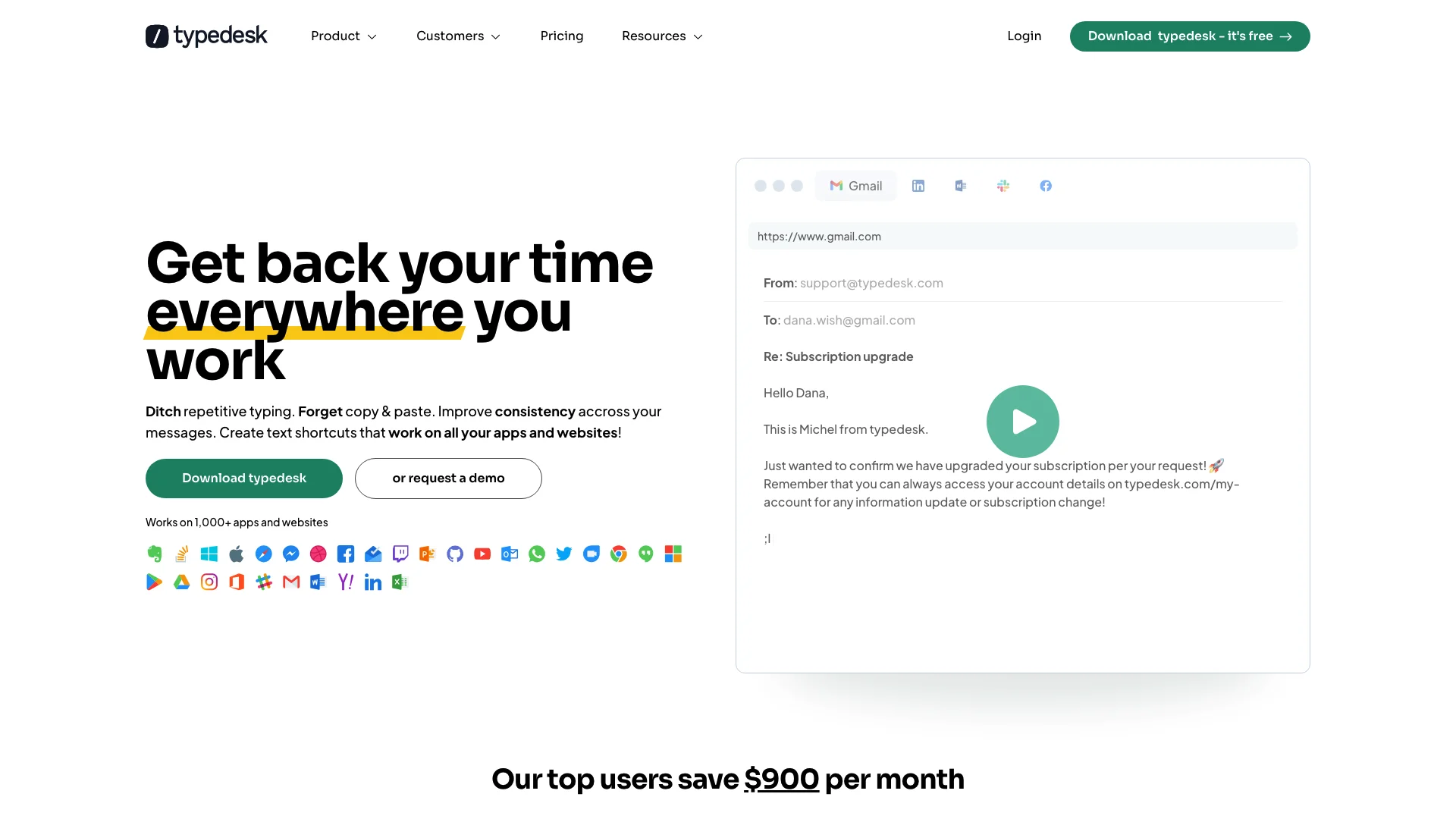Click the LinkedIn tab icon
The image size is (1456, 819).
pos(918,186)
